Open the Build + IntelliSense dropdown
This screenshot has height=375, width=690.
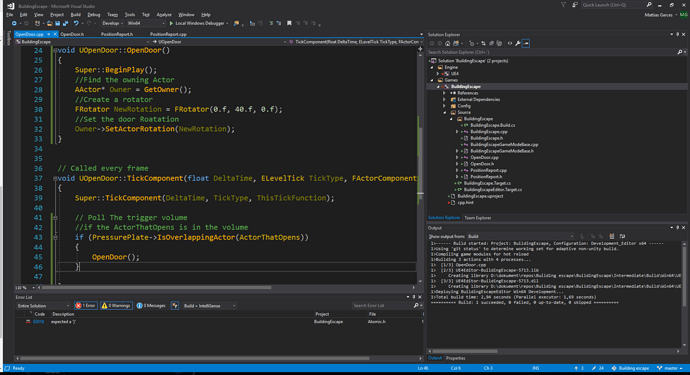point(209,305)
